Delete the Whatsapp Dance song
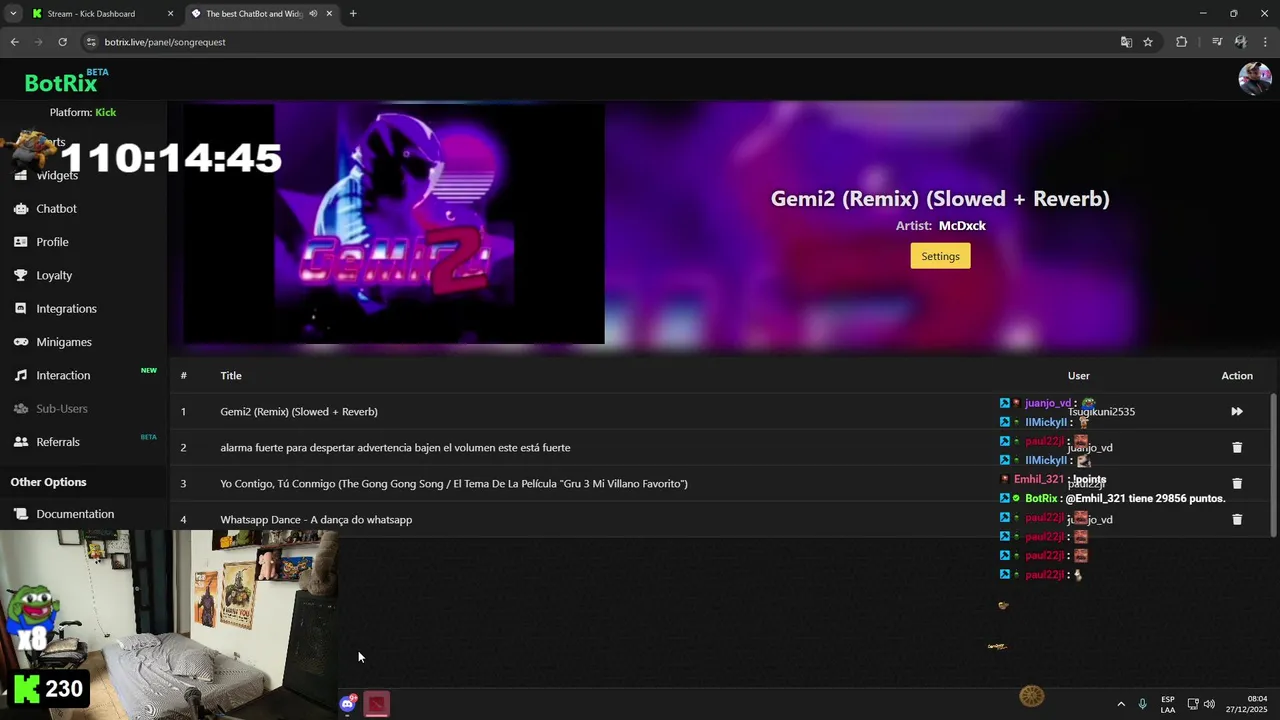Viewport: 1280px width, 720px height. (x=1237, y=519)
